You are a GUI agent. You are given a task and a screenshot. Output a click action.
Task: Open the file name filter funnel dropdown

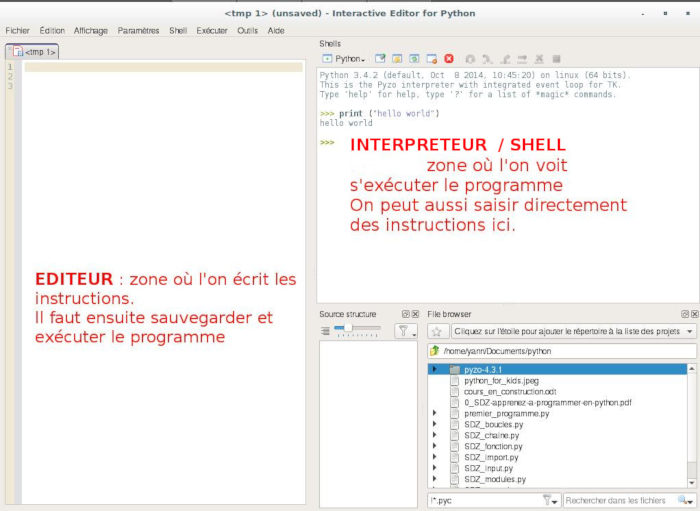coord(550,501)
